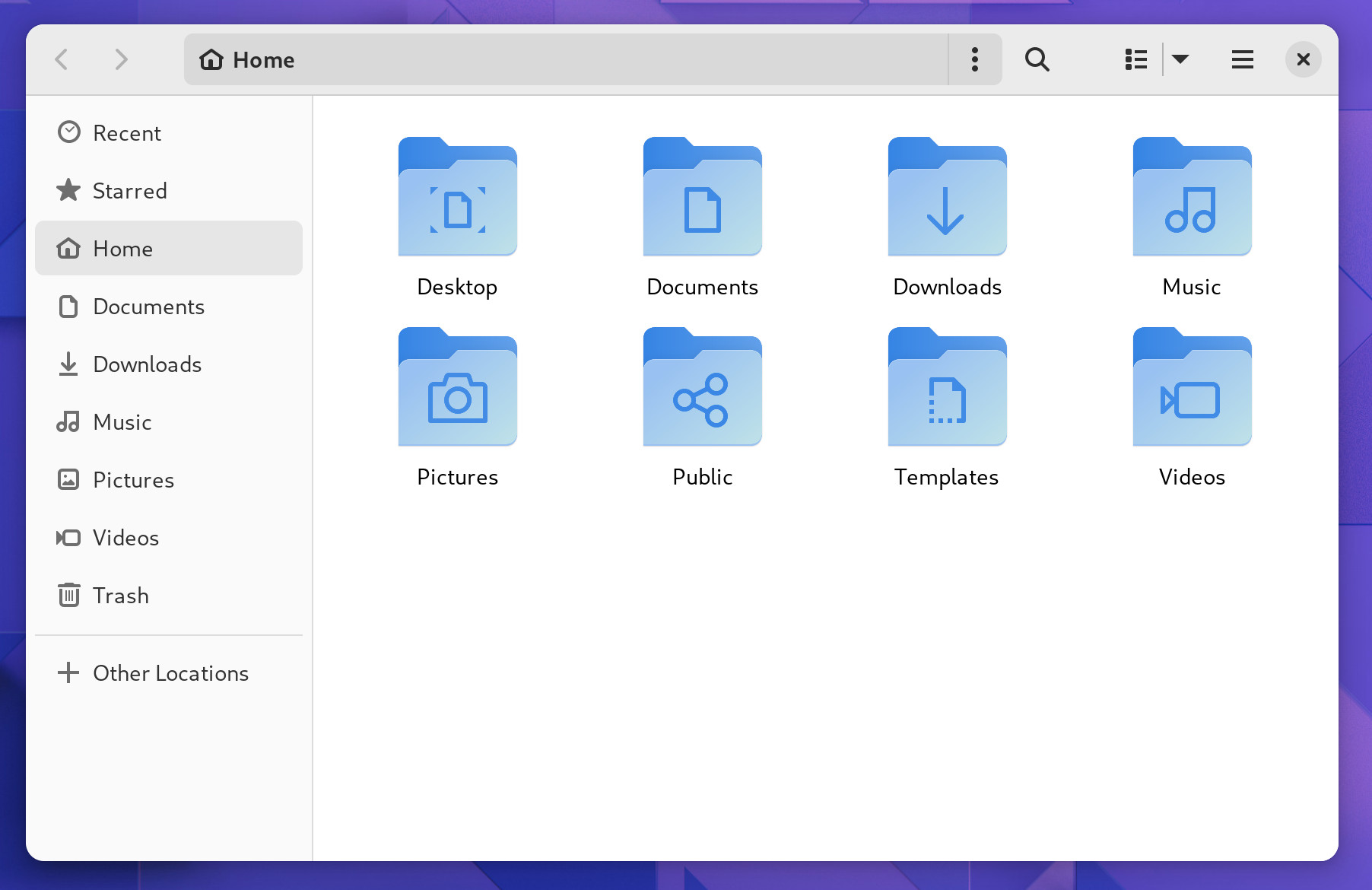Select the Desktop folder
Image resolution: width=1372 pixels, height=890 pixels.
click(457, 198)
